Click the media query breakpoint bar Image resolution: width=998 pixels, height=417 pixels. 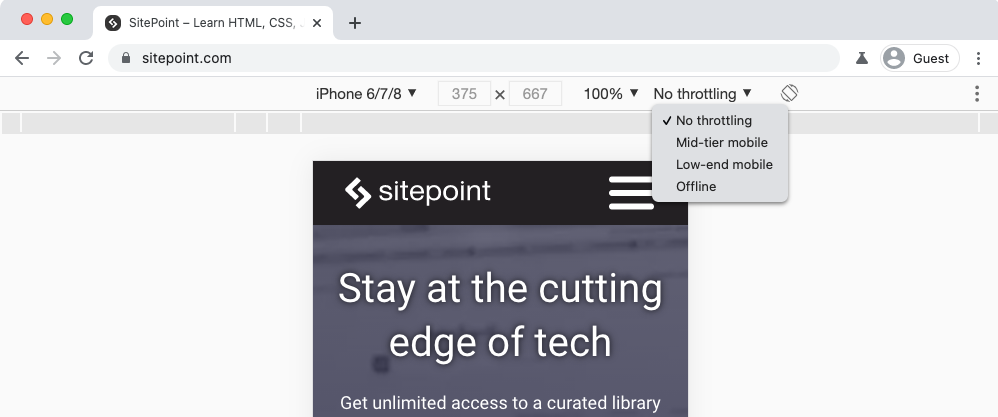coord(499,122)
